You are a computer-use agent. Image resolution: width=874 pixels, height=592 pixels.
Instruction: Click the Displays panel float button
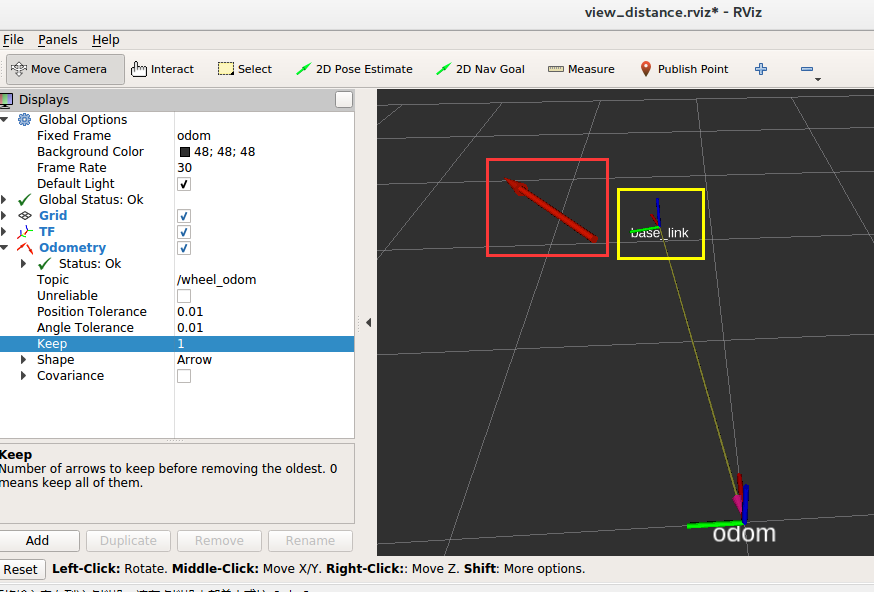pyautogui.click(x=344, y=100)
